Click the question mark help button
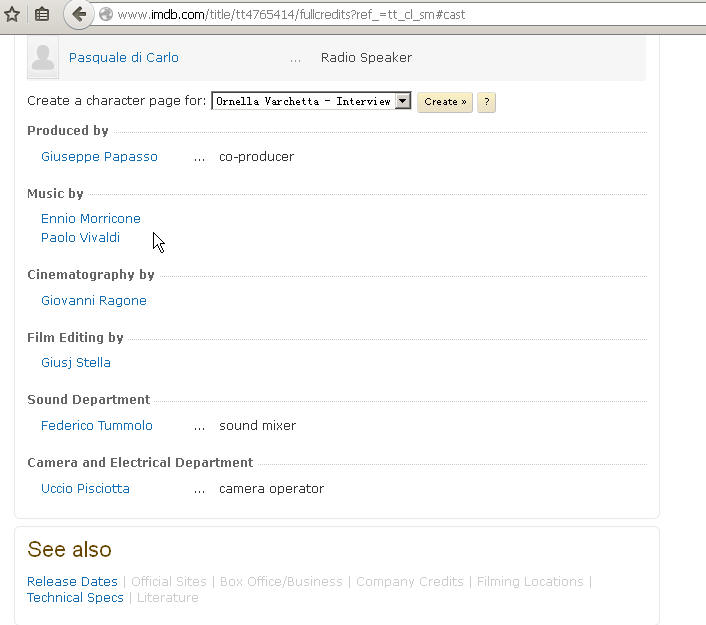Screen dimensions: 706x625 [x=486, y=102]
